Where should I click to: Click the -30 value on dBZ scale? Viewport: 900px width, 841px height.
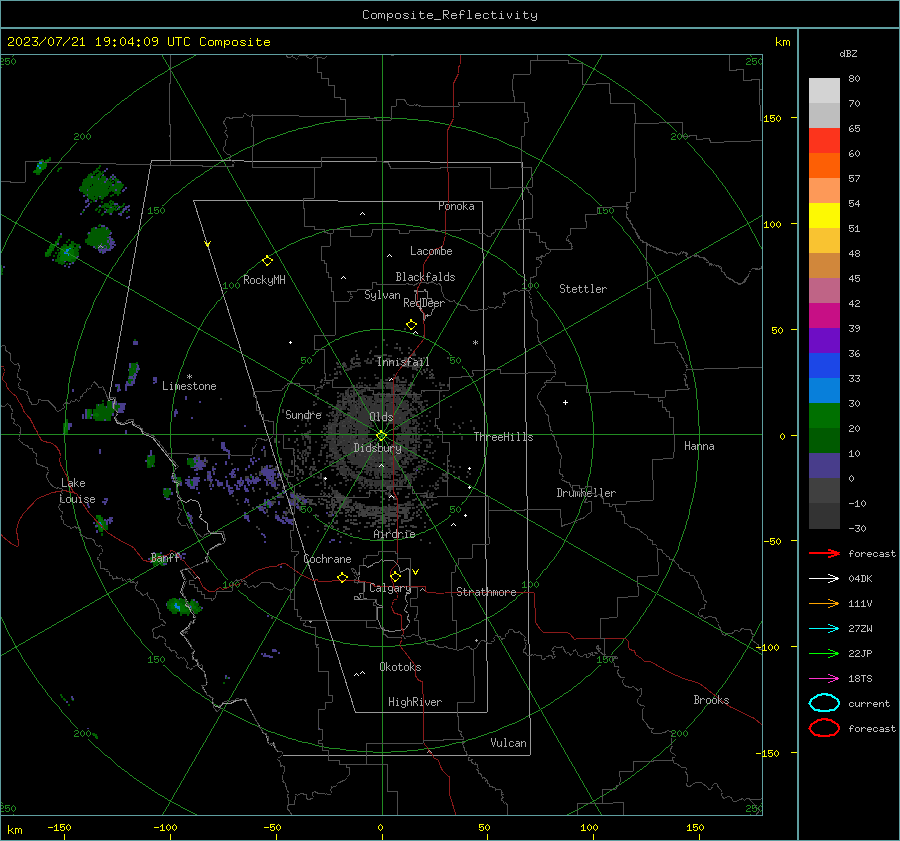858,528
